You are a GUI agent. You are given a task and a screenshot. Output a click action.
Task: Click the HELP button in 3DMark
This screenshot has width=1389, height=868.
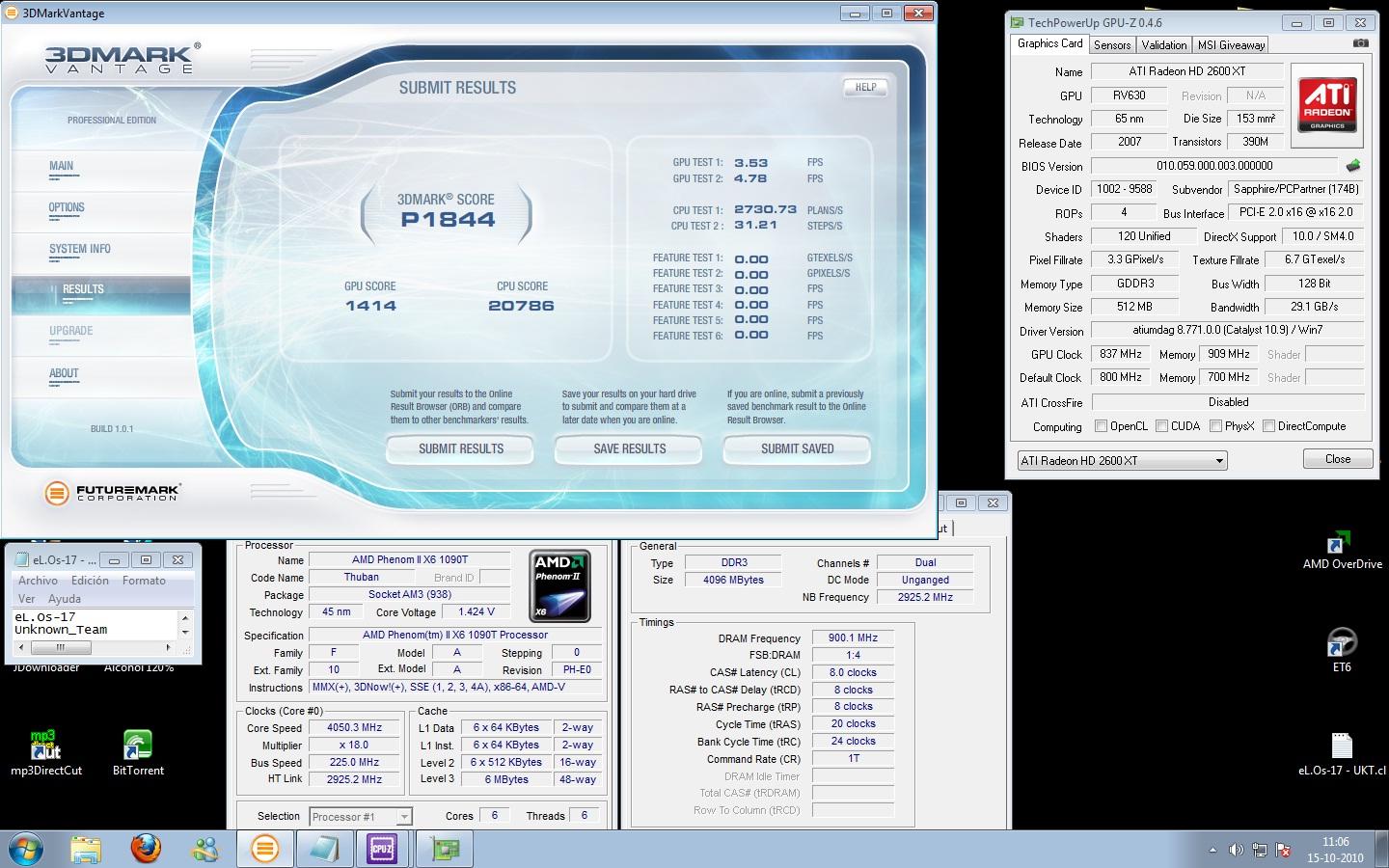(866, 88)
